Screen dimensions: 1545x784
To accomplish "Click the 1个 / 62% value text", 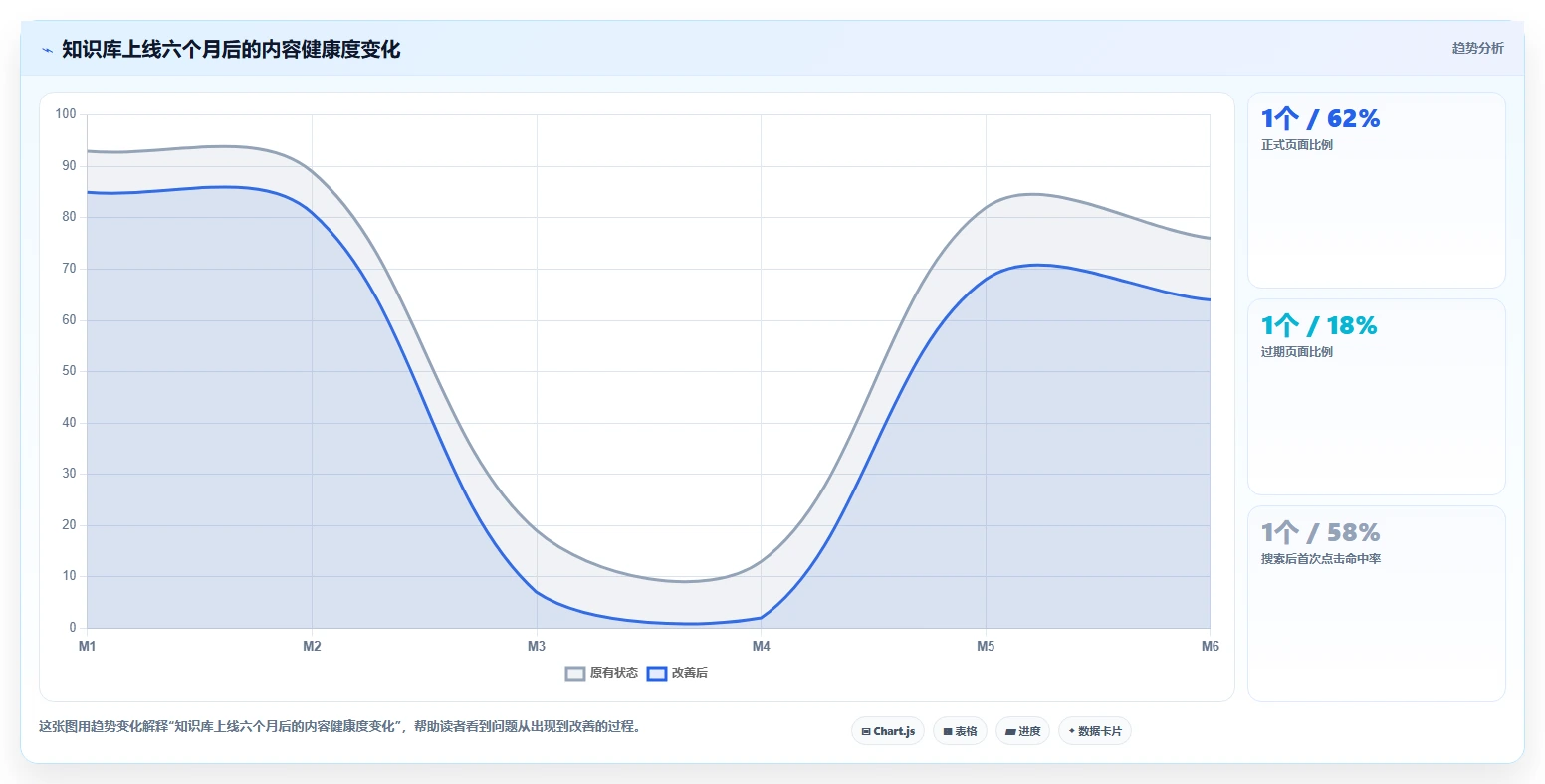I will [x=1320, y=119].
